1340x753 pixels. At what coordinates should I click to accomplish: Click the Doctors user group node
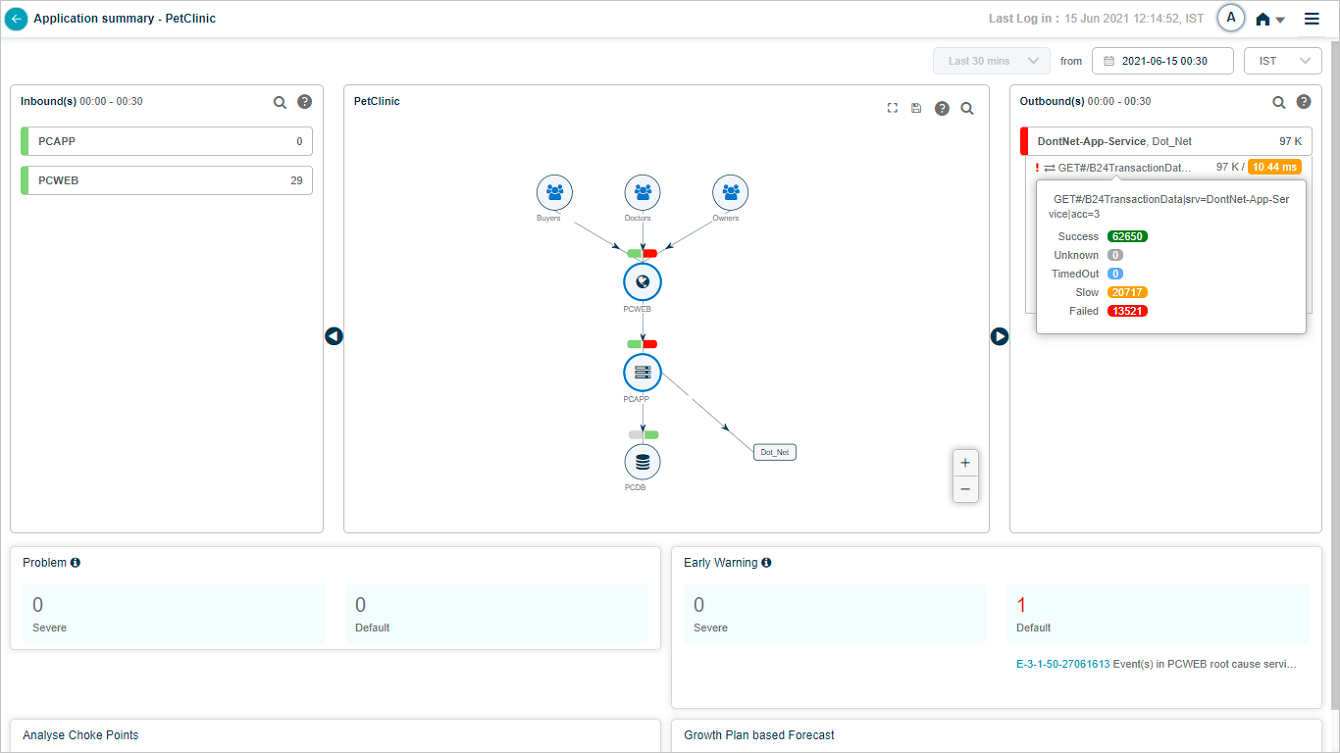pyautogui.click(x=642, y=192)
